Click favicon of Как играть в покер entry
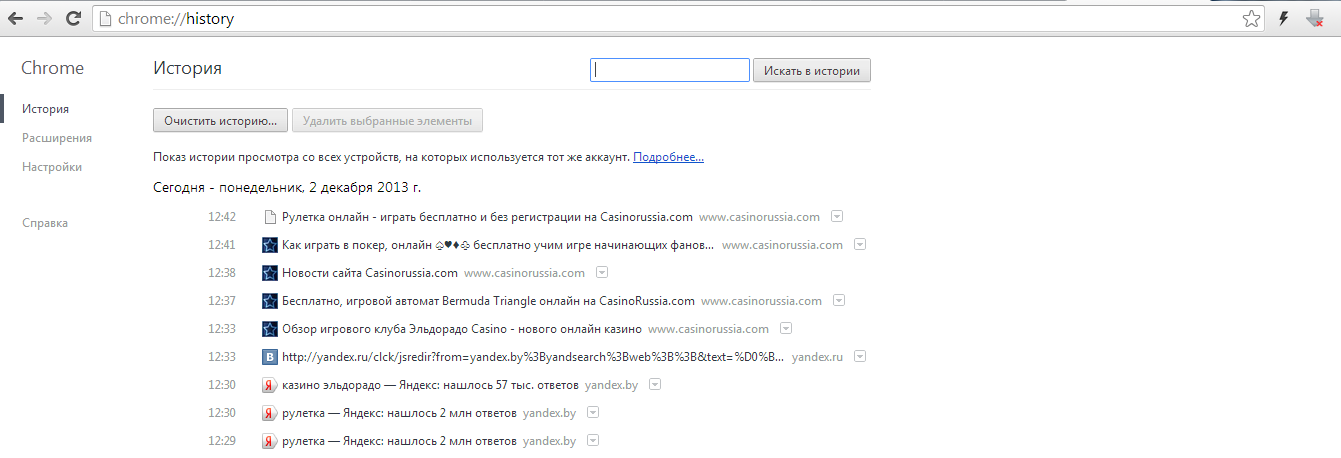The width and height of the screenshot is (1341, 458). tap(269, 245)
